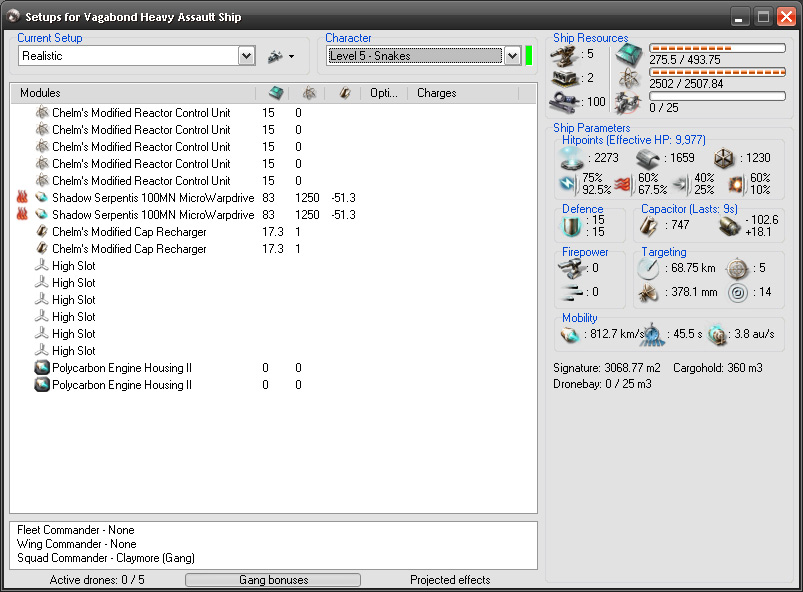
Task: Click the targeting range icon
Action: tap(648, 268)
